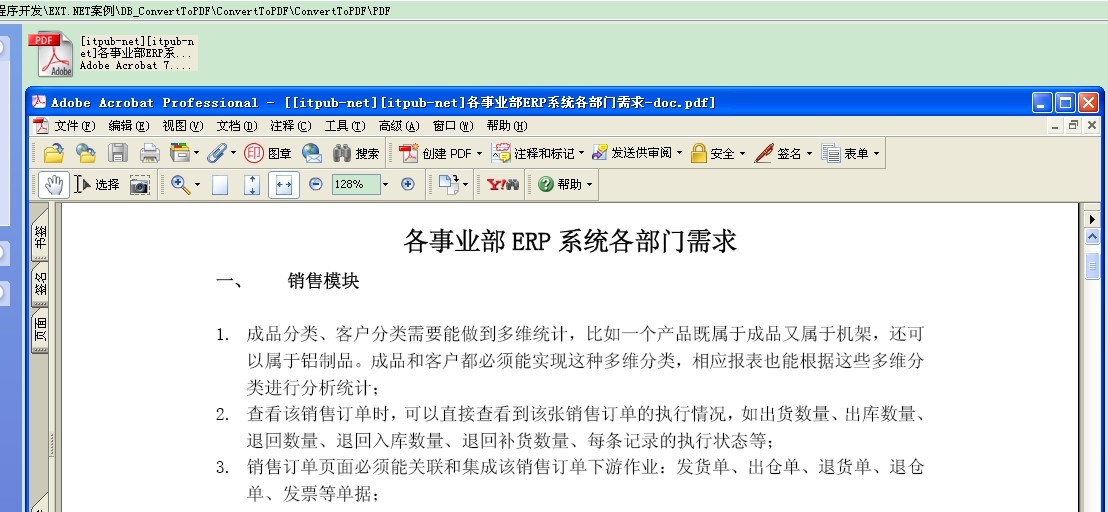Open the 工具(T) menu

click(x=345, y=126)
